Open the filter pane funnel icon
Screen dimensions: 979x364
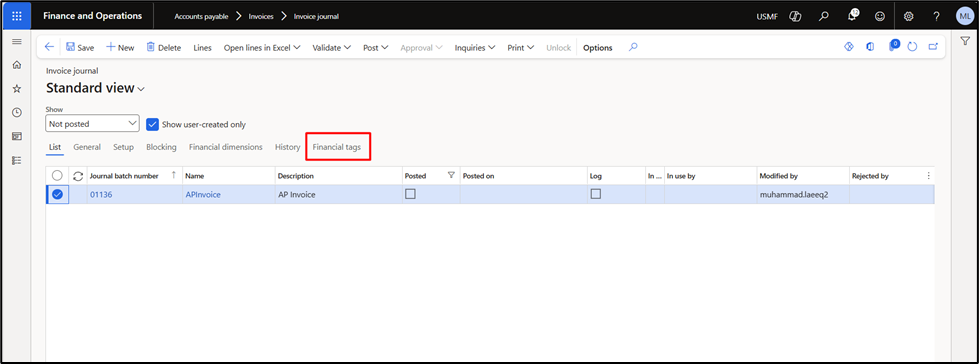point(965,41)
